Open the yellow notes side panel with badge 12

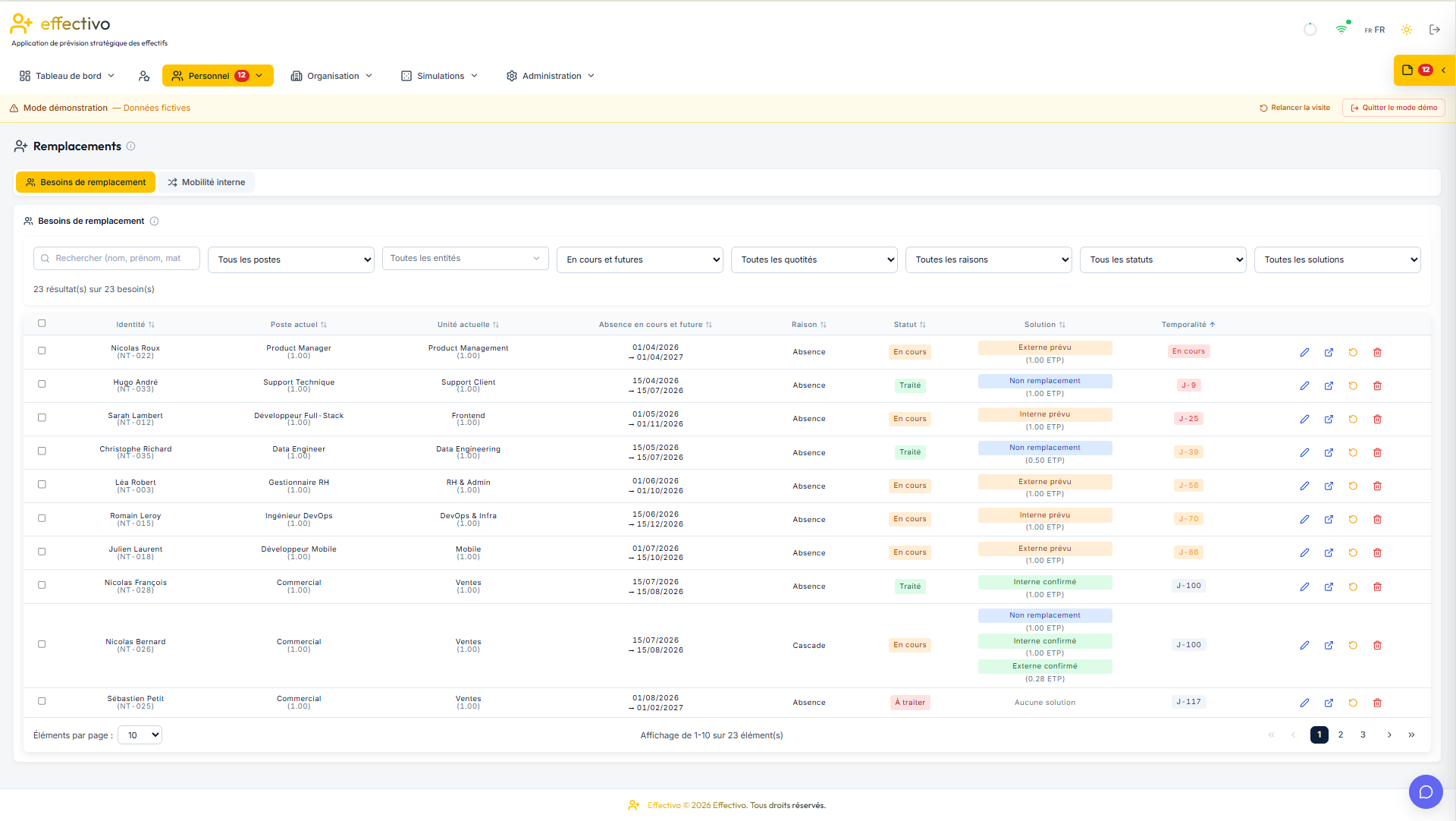point(1423,70)
